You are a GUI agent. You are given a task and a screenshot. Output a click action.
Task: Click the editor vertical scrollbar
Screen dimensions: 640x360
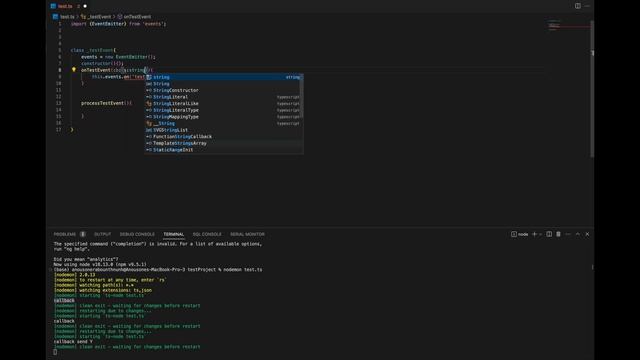tap(592, 88)
